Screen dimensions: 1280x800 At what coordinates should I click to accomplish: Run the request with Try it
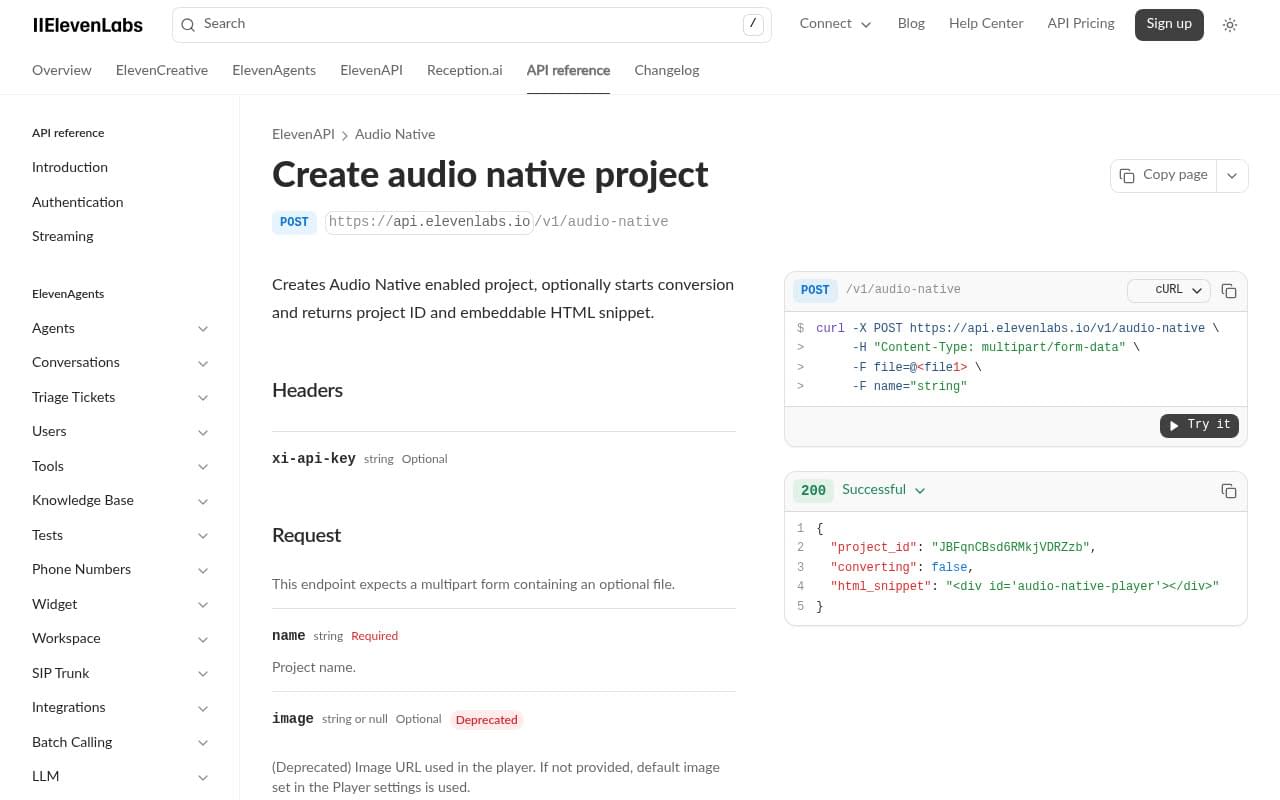coord(1199,425)
